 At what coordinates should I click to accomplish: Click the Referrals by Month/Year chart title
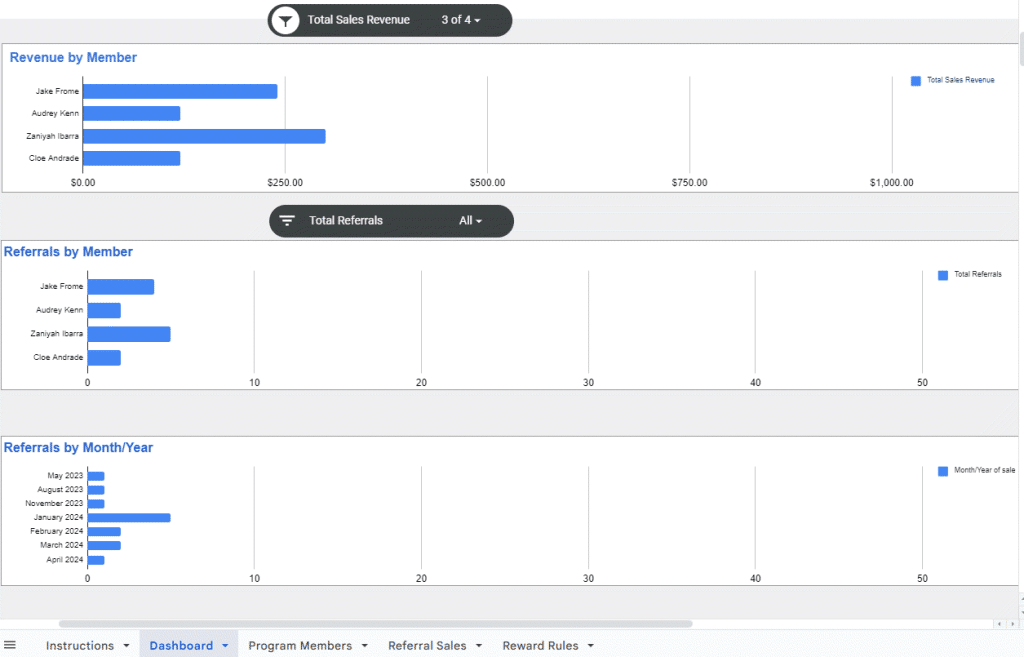pyautogui.click(x=78, y=447)
